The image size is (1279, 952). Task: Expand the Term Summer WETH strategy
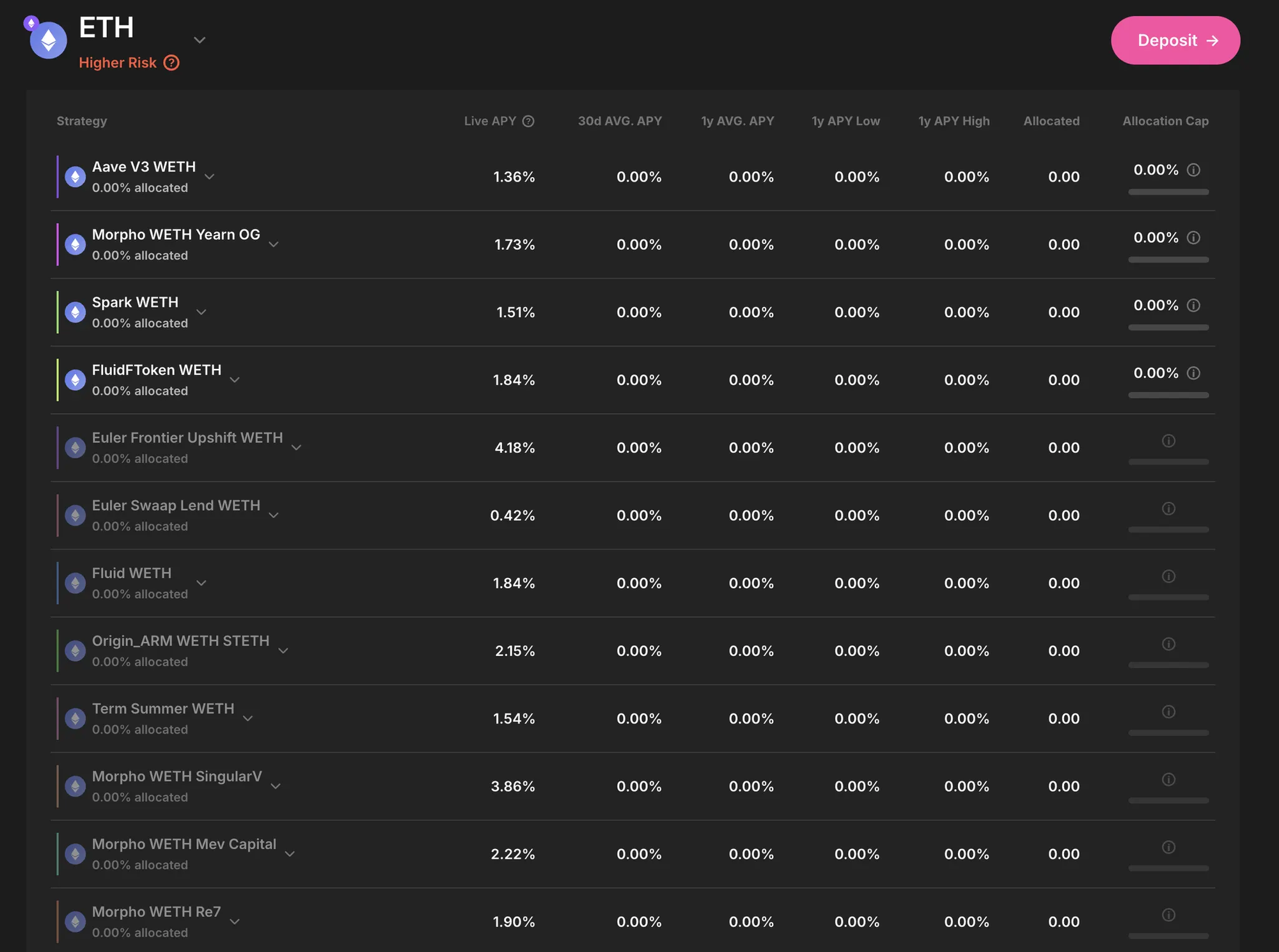coord(248,719)
